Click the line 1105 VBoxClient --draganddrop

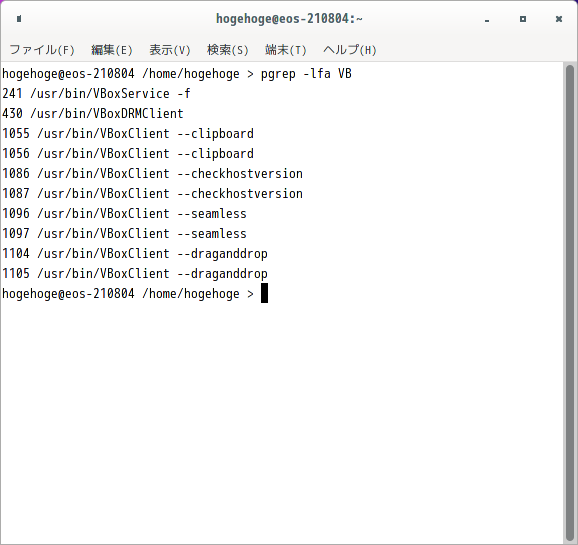coord(135,274)
